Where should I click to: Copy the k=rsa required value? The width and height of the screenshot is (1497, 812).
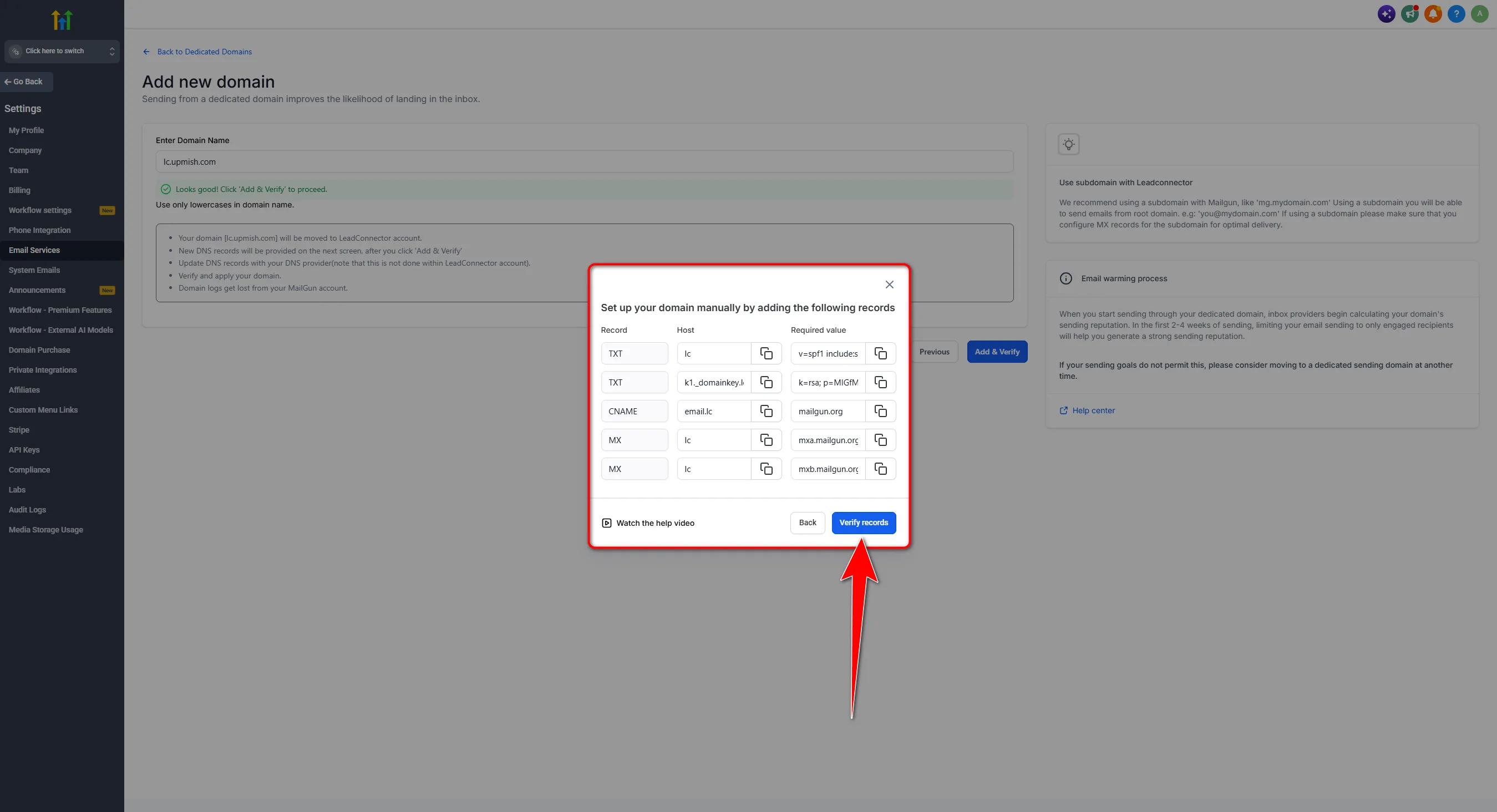[x=880, y=383]
